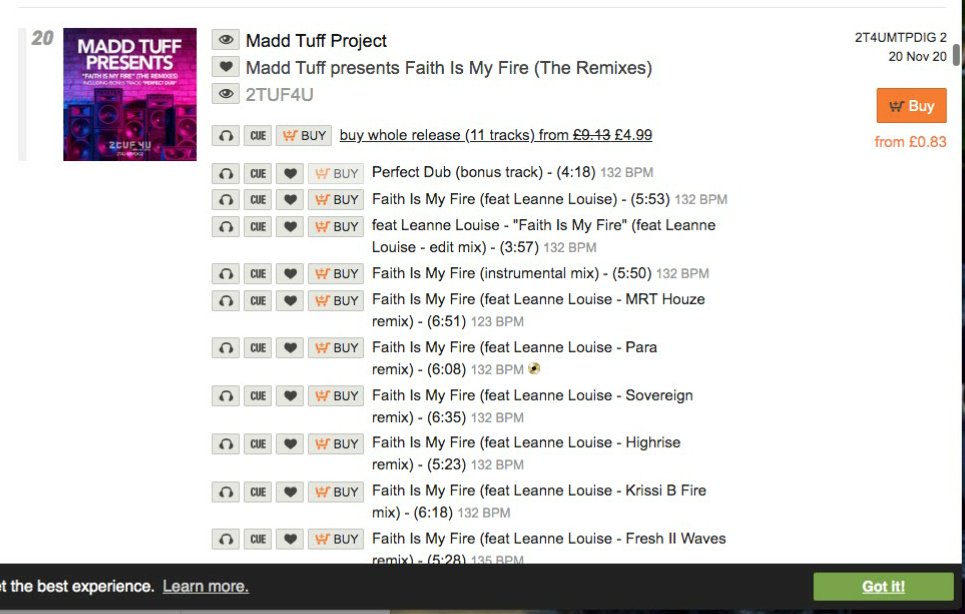Viewport: 965px width, 614px height.
Task: Buy Perfect Dub bonus track
Action: (336, 173)
